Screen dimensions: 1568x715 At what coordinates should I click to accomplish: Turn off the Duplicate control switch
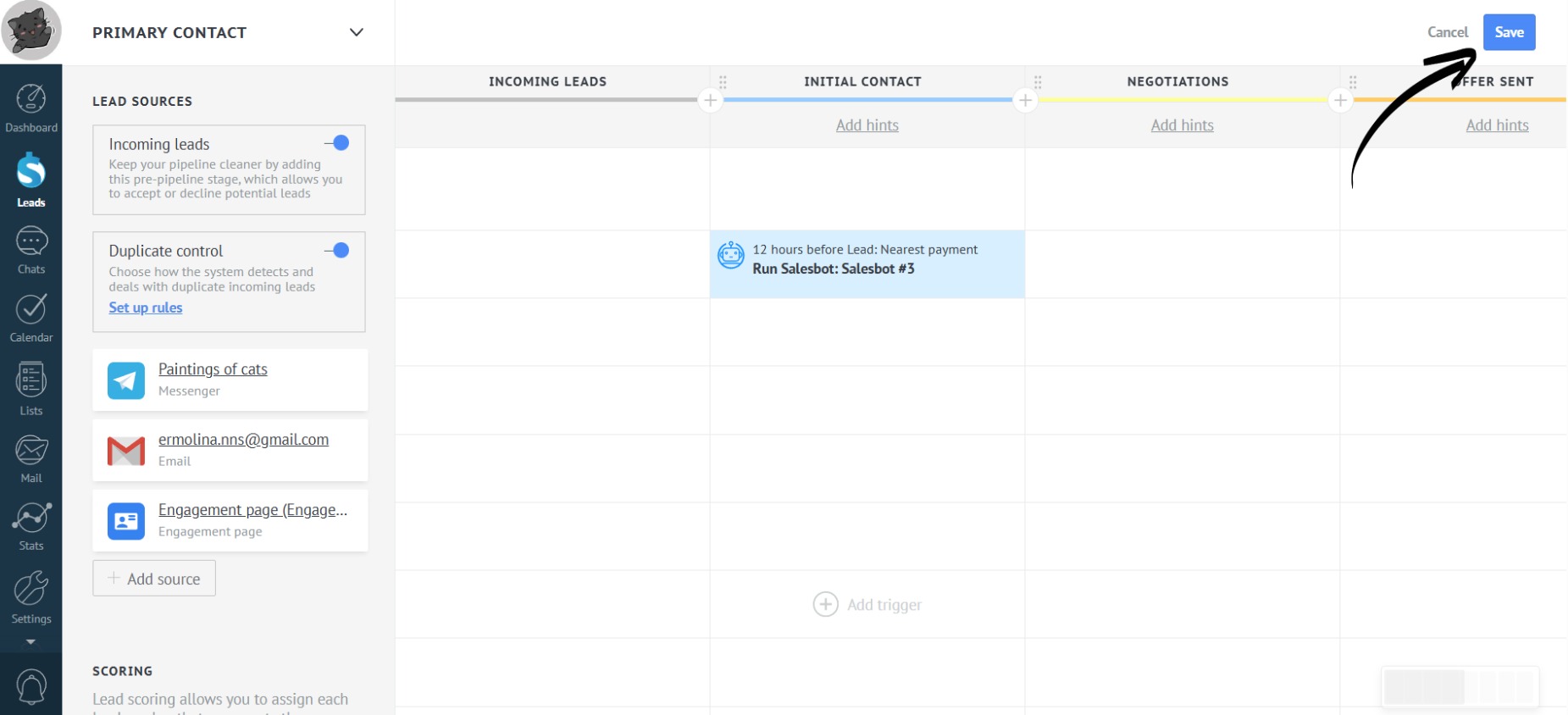click(337, 251)
